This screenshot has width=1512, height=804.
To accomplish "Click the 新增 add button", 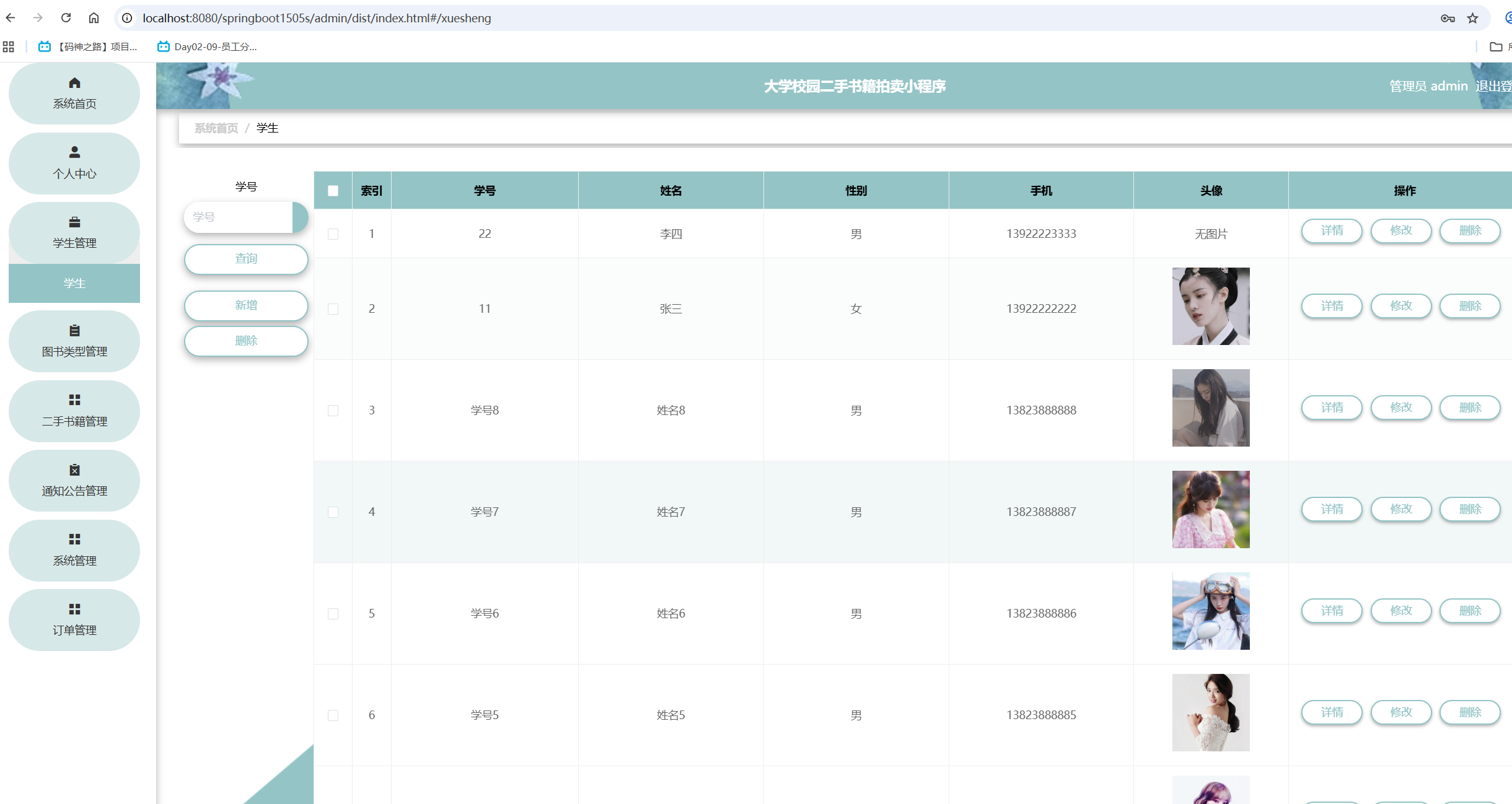I will pos(246,305).
